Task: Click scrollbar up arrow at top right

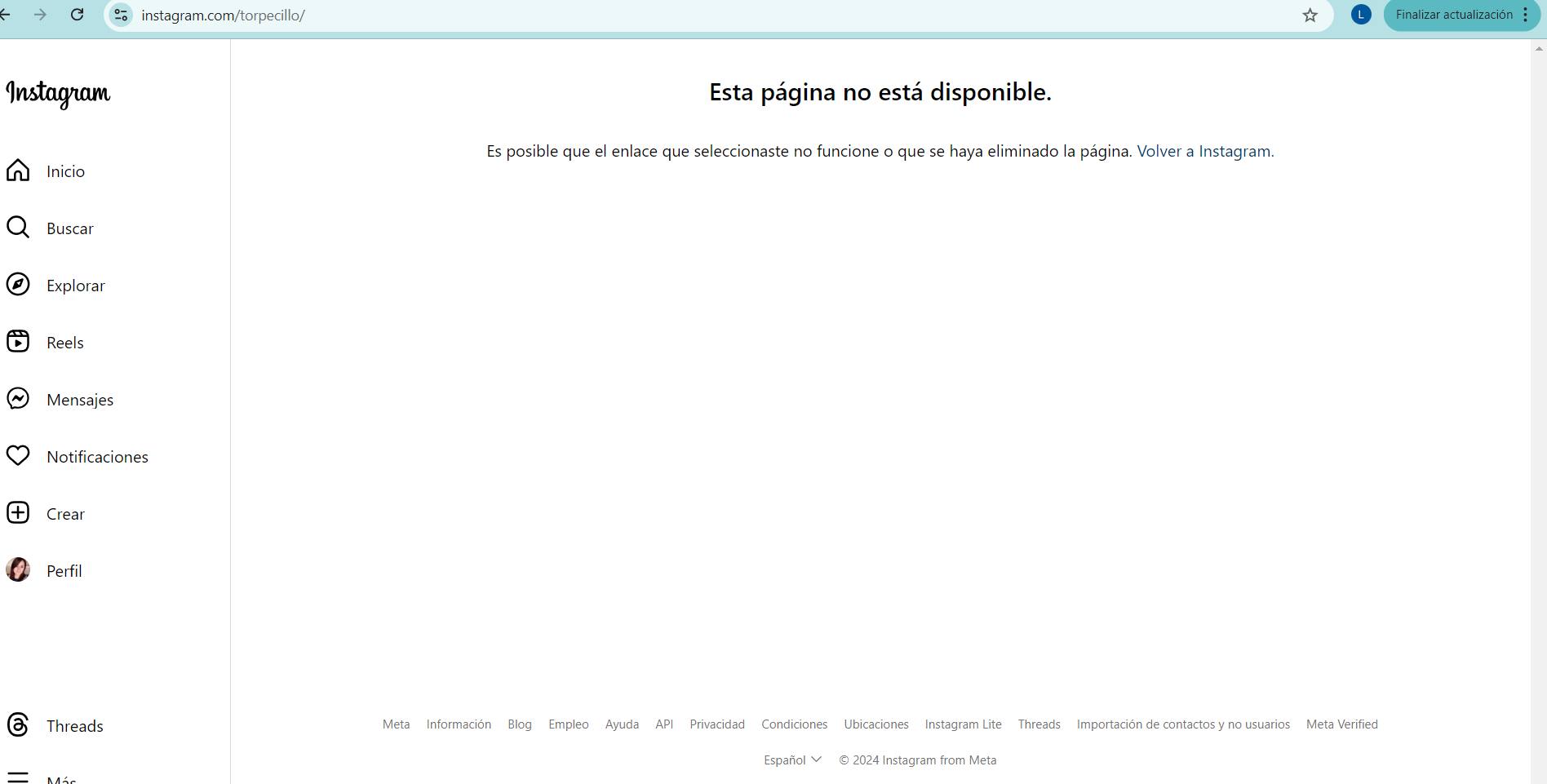Action: point(1539,48)
